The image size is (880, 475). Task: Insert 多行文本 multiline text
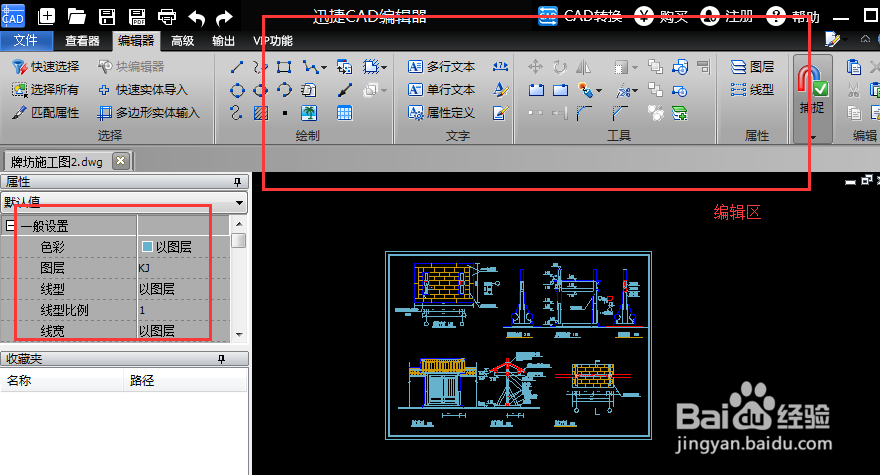click(442, 67)
